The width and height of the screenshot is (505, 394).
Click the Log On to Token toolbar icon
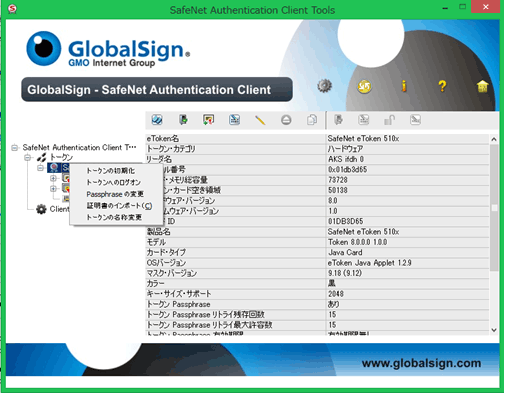[183, 120]
